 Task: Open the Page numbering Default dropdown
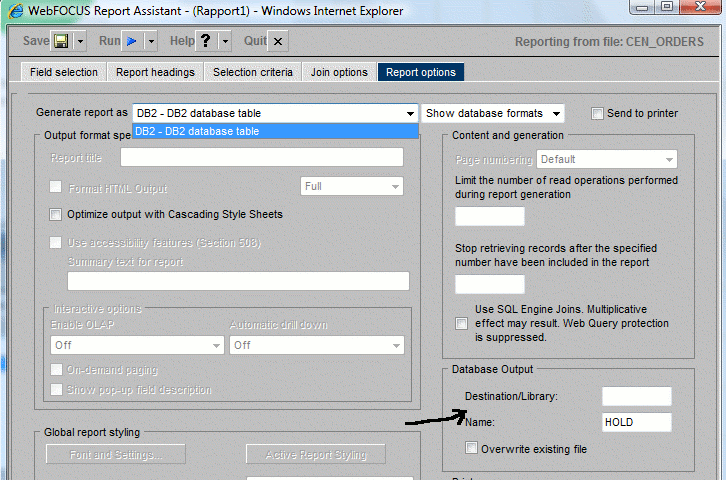pyautogui.click(x=607, y=159)
